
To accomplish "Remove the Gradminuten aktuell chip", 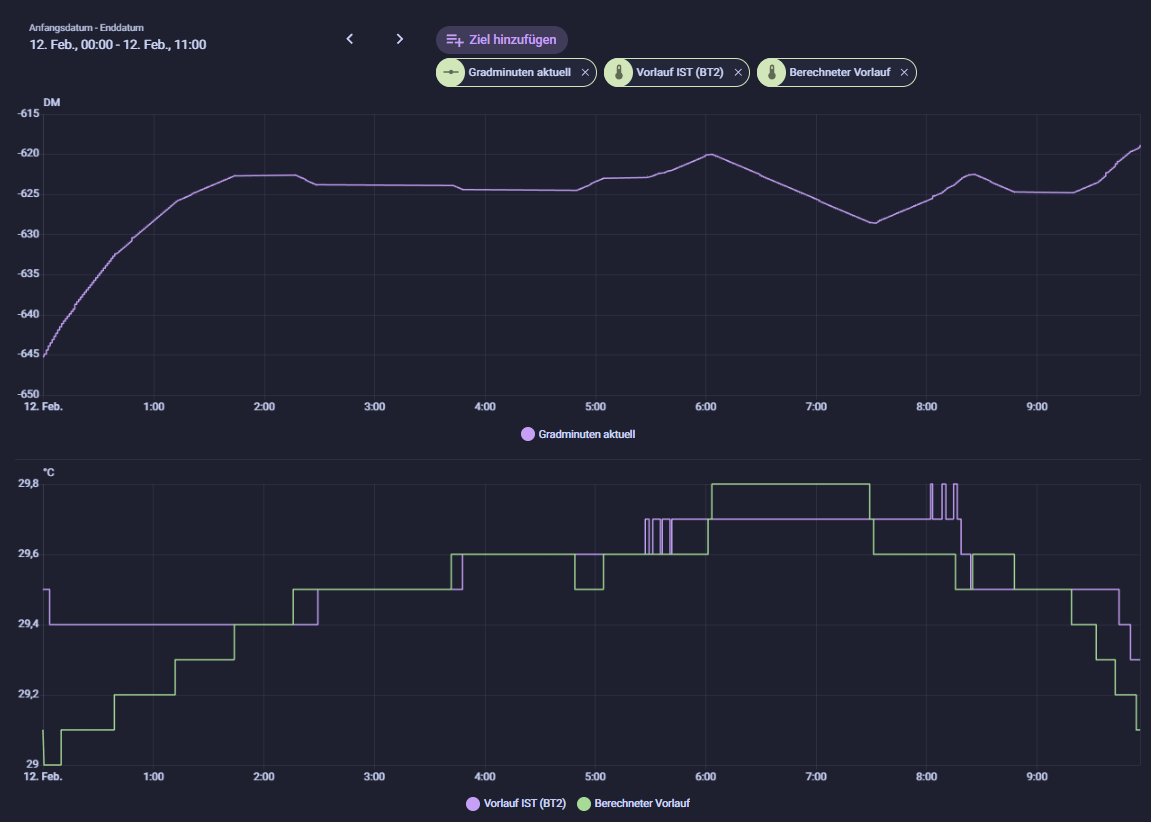I will [585, 73].
